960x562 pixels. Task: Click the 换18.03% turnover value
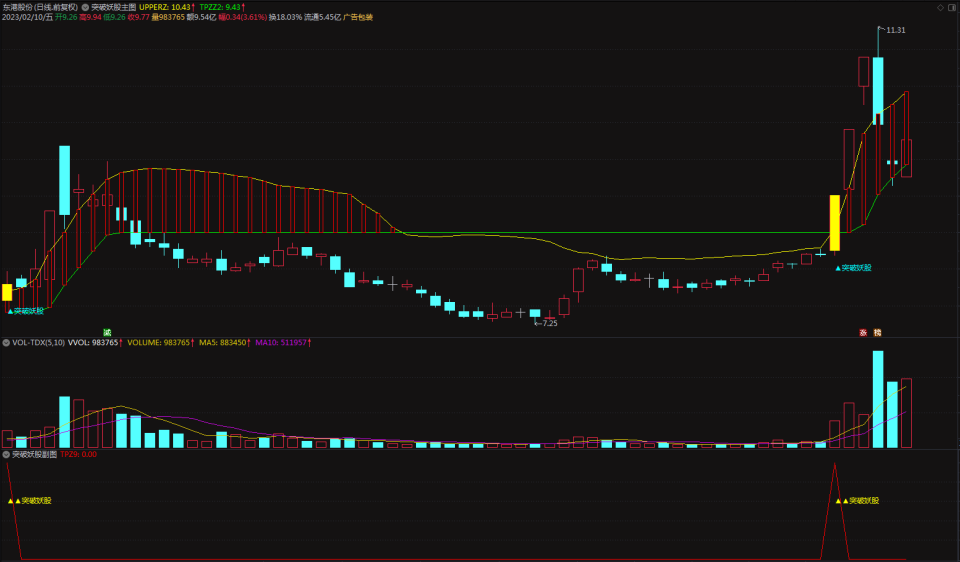tap(285, 17)
